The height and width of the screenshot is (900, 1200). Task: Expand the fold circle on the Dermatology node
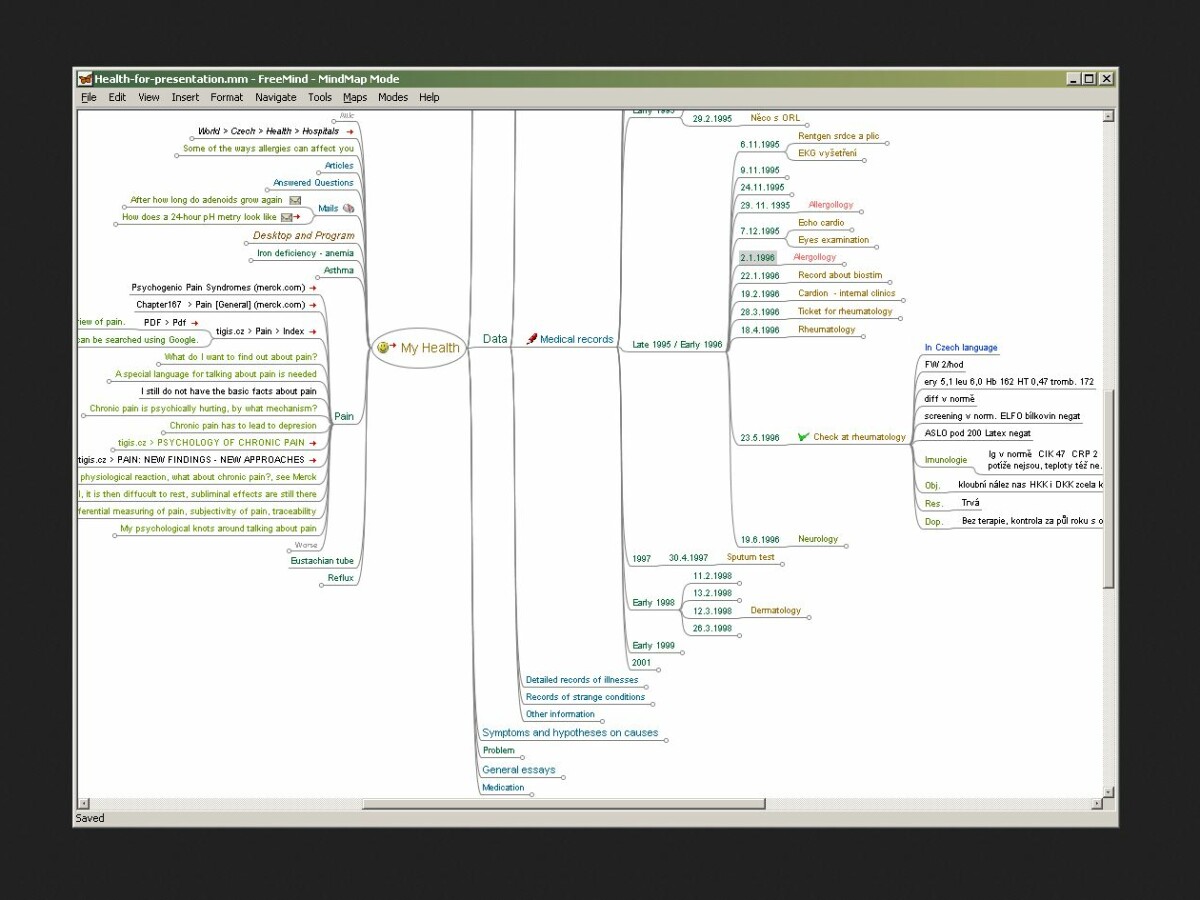(x=809, y=617)
